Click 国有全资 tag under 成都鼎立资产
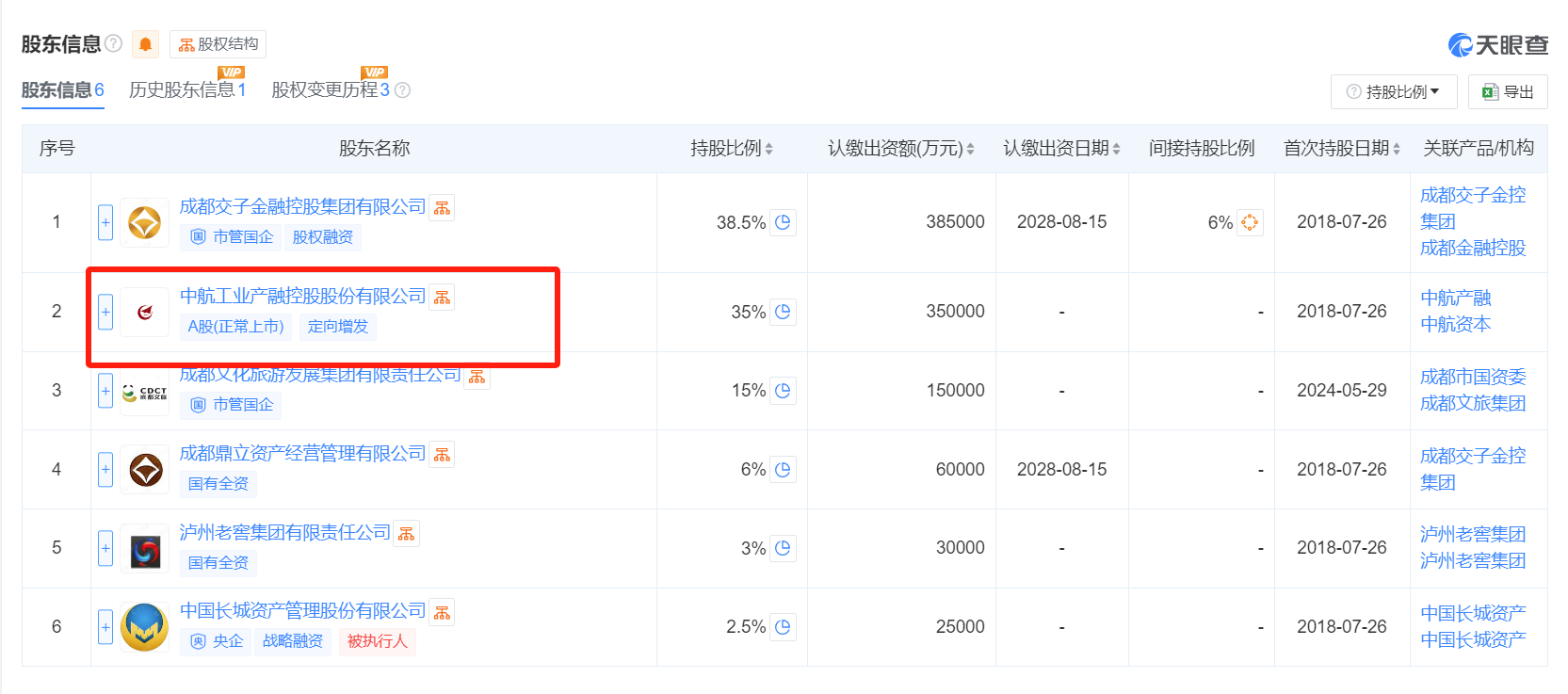This screenshot has width=1568, height=694. 218,484
